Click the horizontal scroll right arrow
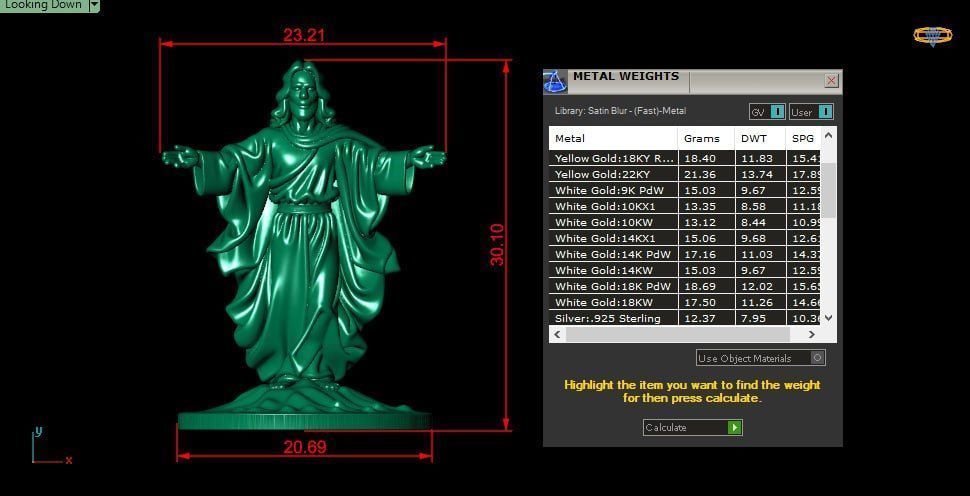The height and width of the screenshot is (496, 970). [812, 334]
